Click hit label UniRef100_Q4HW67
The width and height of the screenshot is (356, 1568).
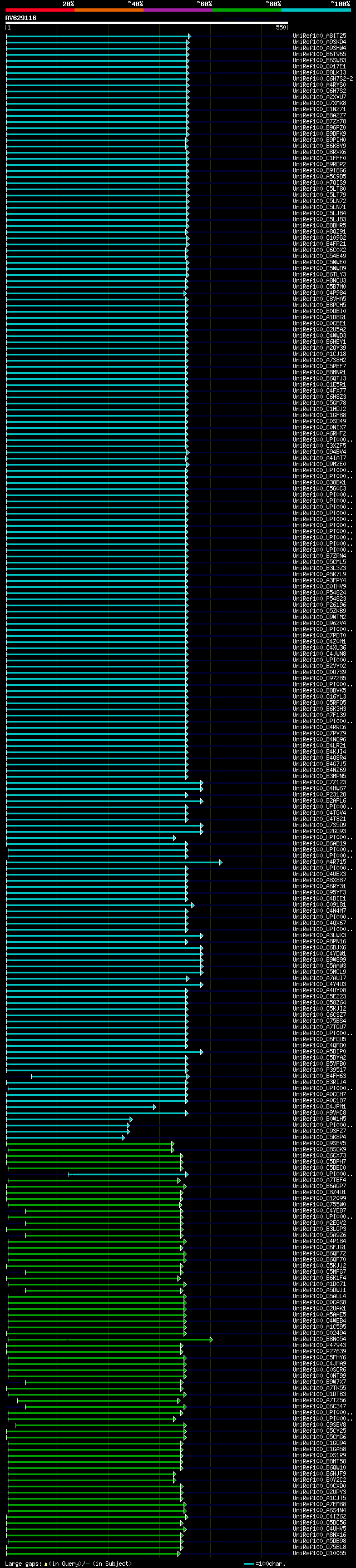[x=319, y=788]
